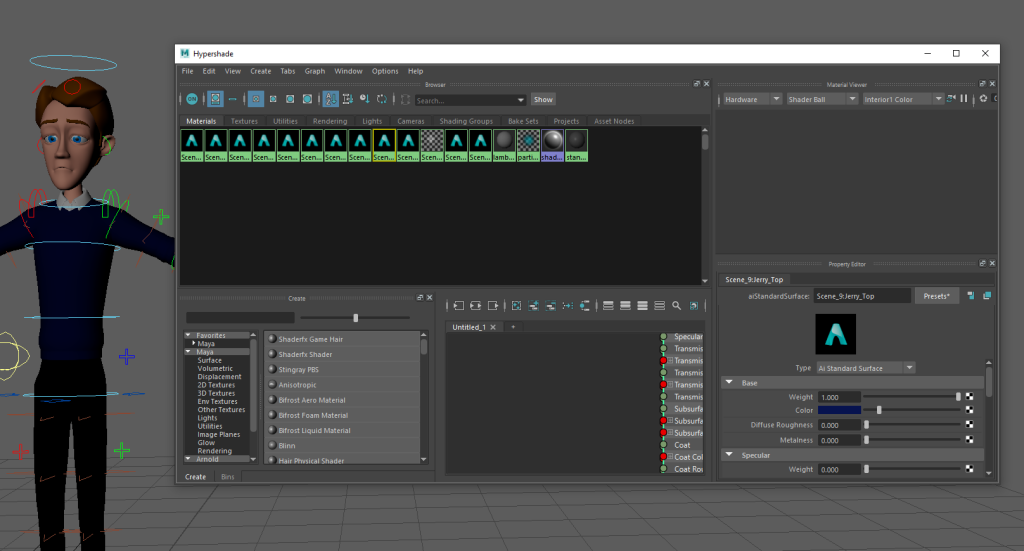Close the Property Editor panel
Viewport: 1024px width, 551px height.
[x=993, y=264]
